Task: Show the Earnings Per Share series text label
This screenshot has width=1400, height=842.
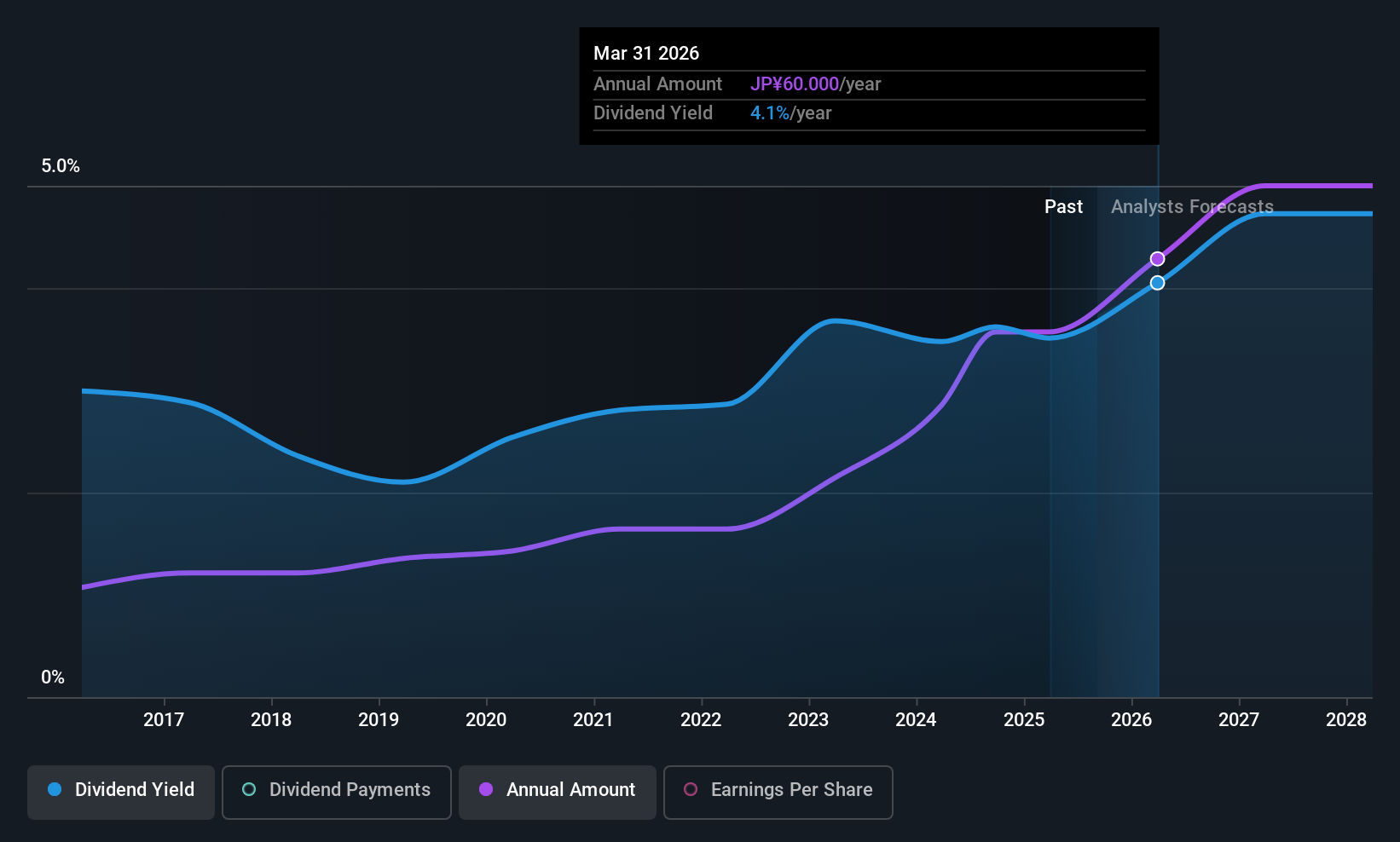Action: 791,789
